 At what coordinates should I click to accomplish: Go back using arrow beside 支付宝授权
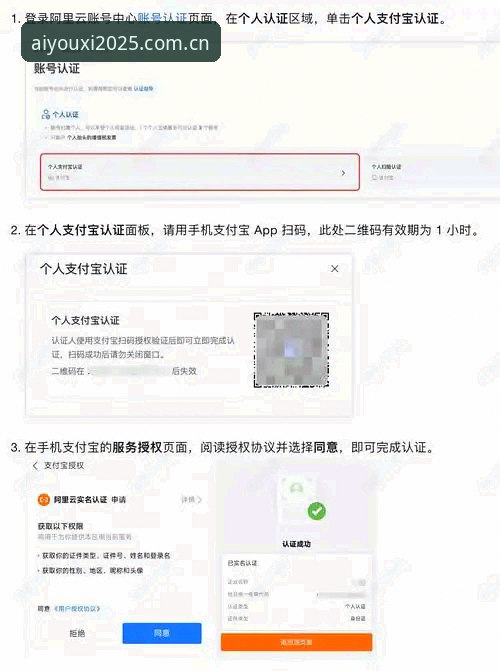[x=35, y=466]
